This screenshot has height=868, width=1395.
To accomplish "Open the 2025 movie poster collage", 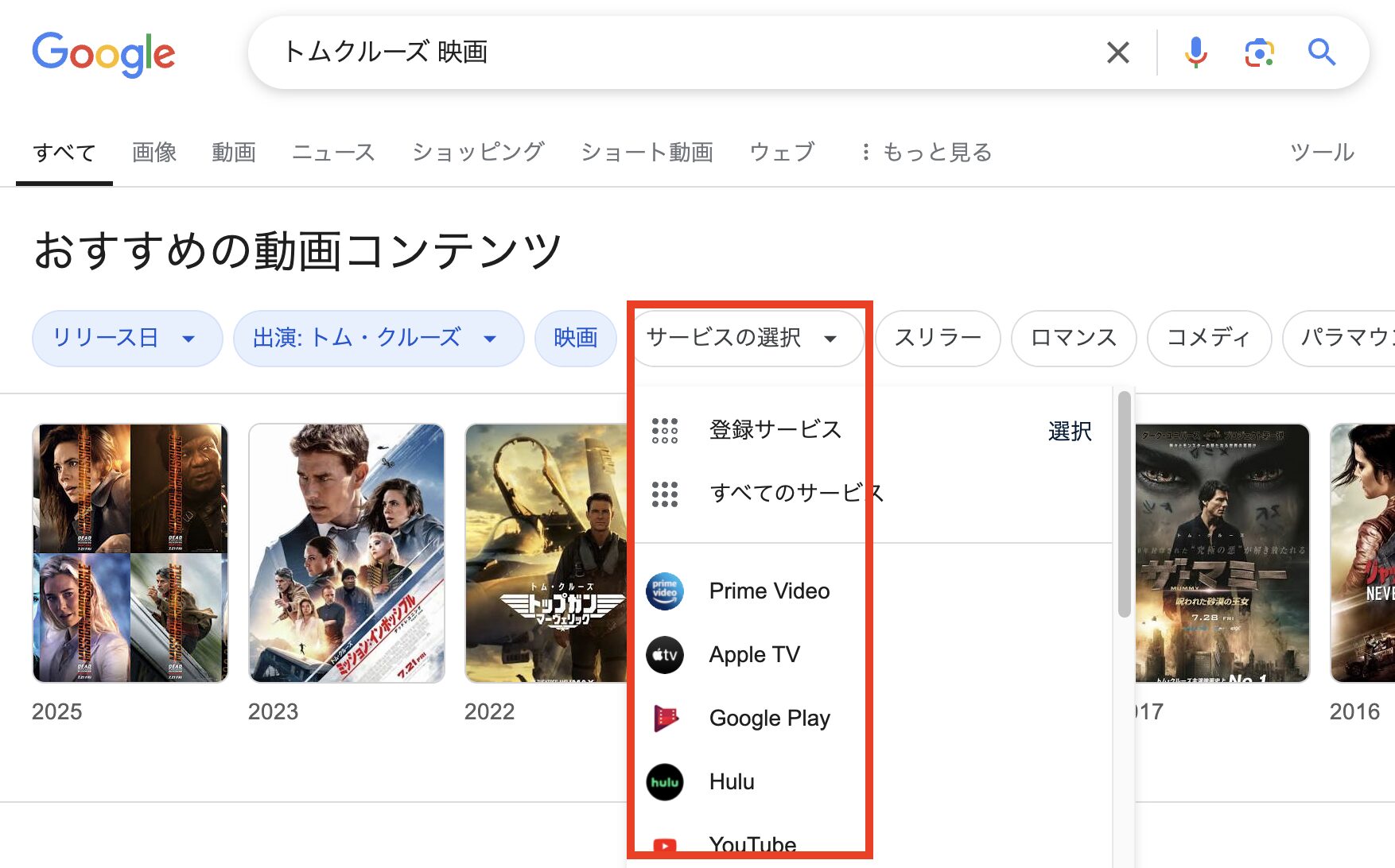I will tap(130, 553).
